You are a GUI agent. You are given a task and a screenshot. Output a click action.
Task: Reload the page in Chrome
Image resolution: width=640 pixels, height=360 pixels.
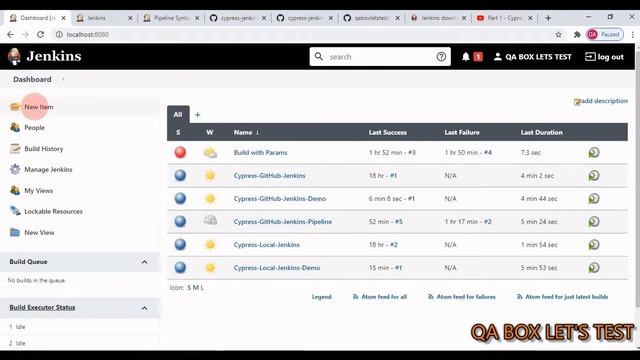(x=40, y=35)
